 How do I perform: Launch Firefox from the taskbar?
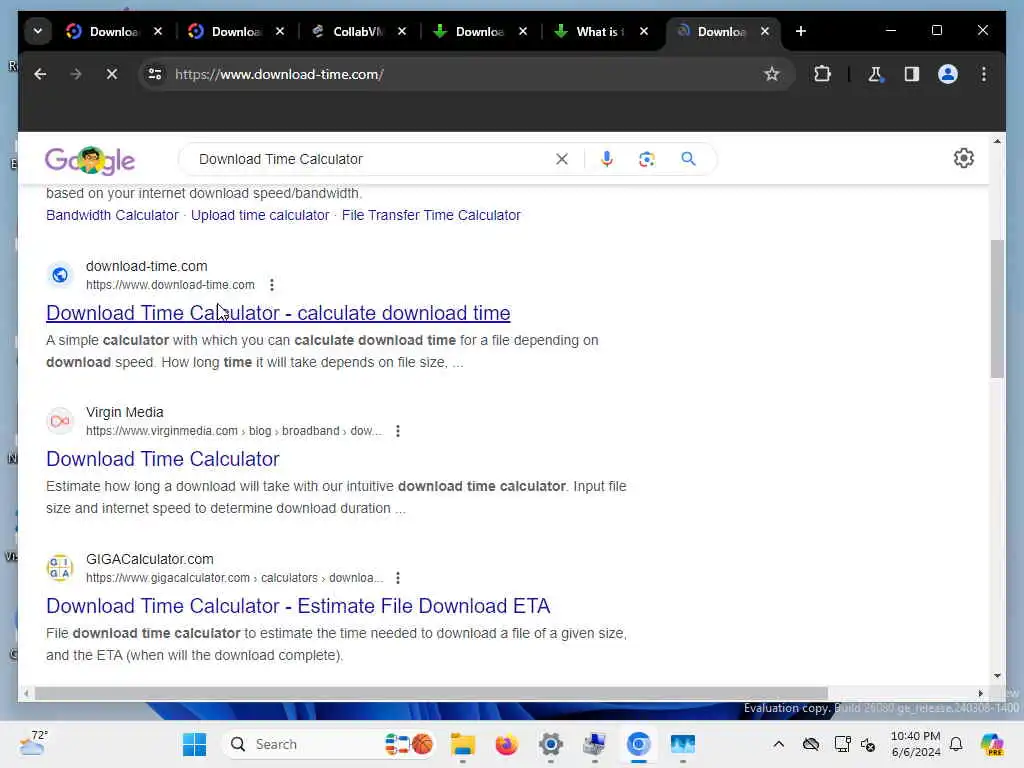506,744
